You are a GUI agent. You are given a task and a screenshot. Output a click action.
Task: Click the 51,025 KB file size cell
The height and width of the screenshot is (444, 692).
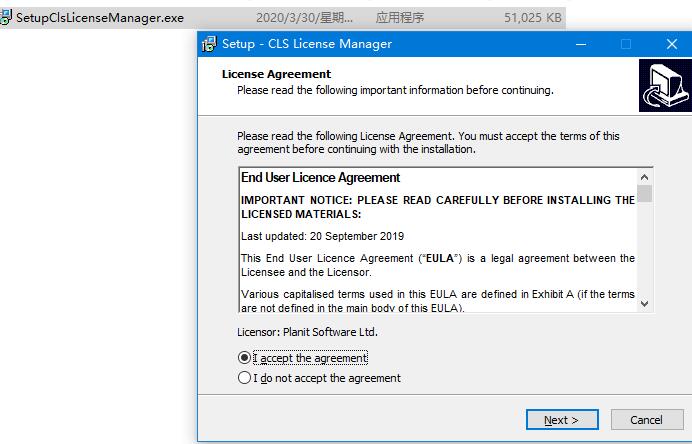click(533, 18)
